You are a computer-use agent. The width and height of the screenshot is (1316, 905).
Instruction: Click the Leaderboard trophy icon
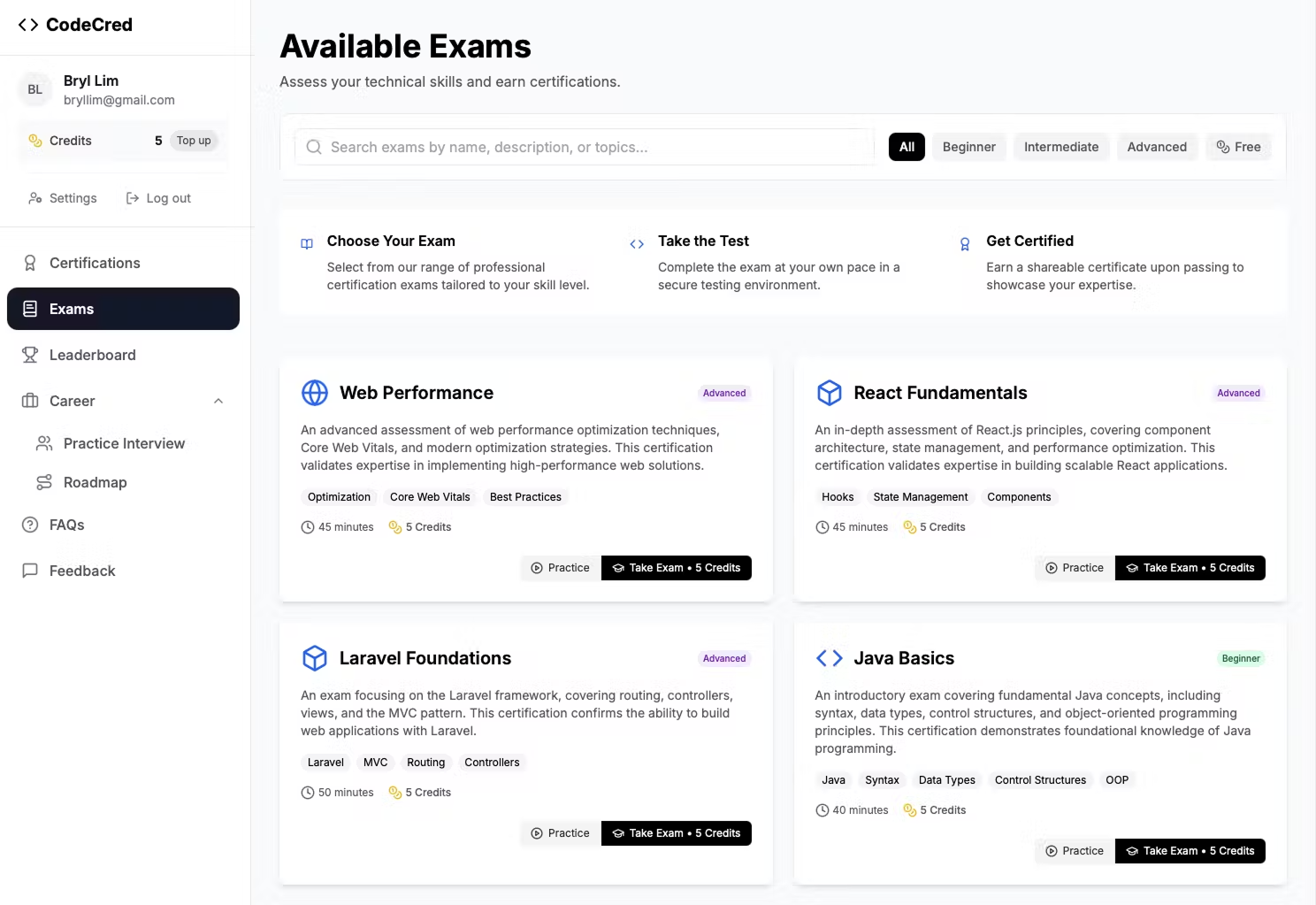[x=30, y=355]
